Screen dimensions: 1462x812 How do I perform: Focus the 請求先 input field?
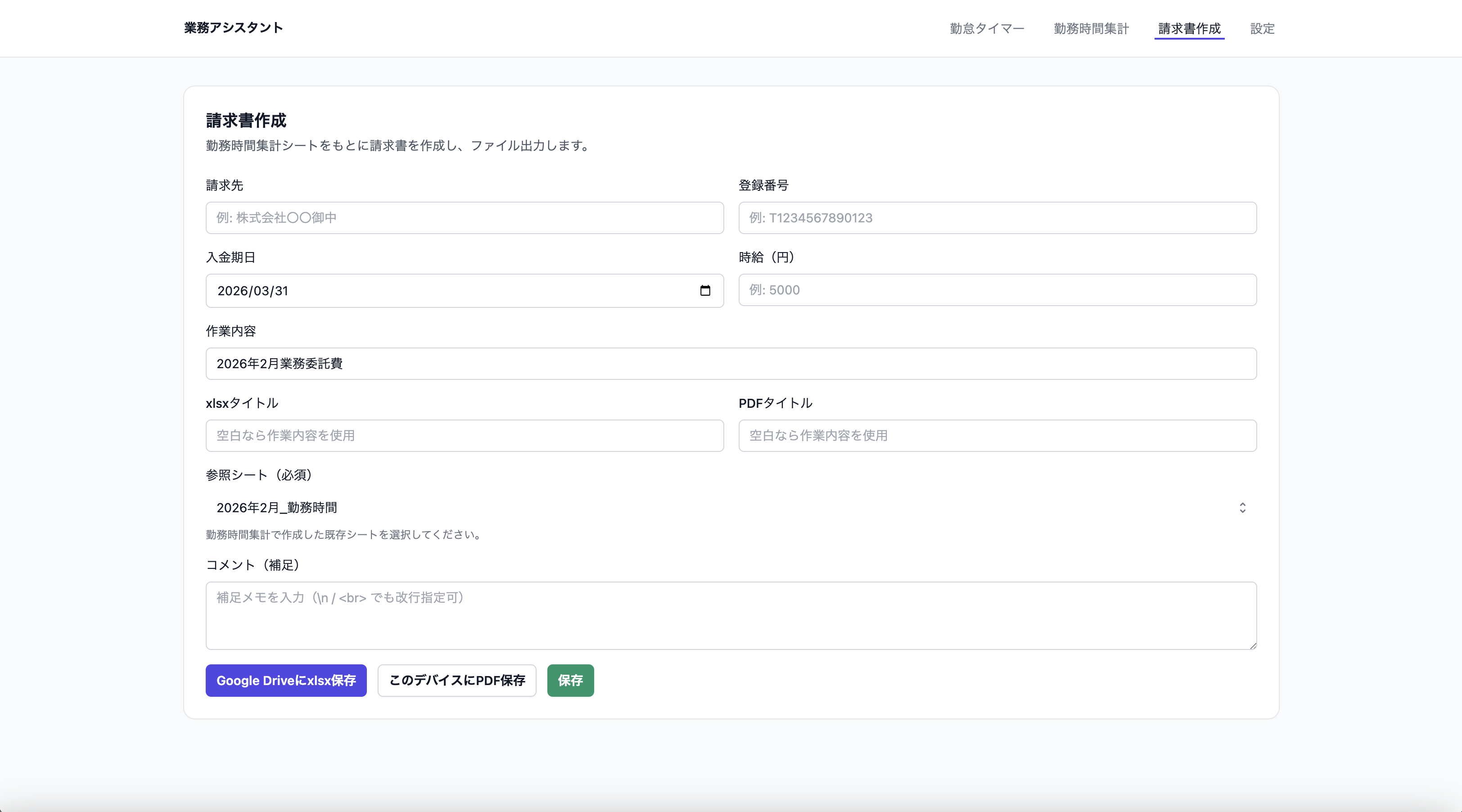pos(464,218)
